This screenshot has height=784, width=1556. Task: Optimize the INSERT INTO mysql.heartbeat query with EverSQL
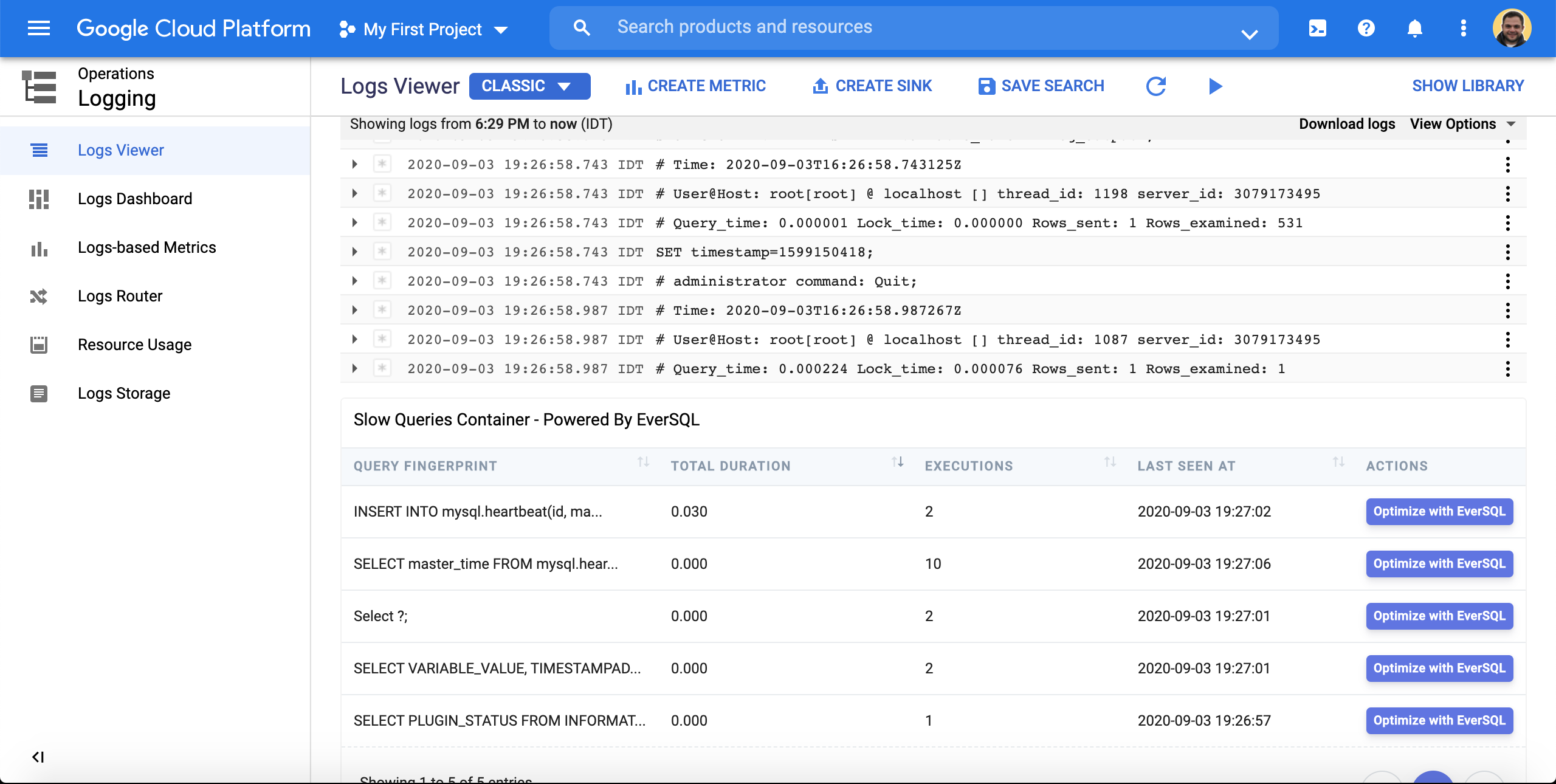[1439, 512]
